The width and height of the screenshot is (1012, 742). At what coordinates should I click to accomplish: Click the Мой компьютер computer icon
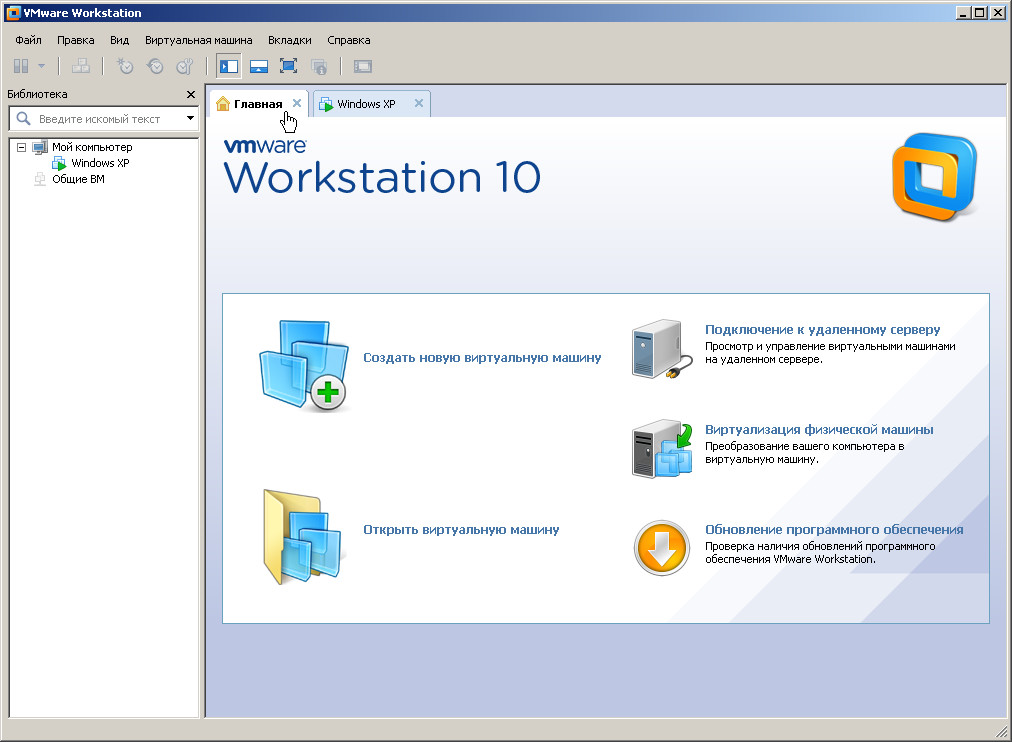tap(40, 147)
